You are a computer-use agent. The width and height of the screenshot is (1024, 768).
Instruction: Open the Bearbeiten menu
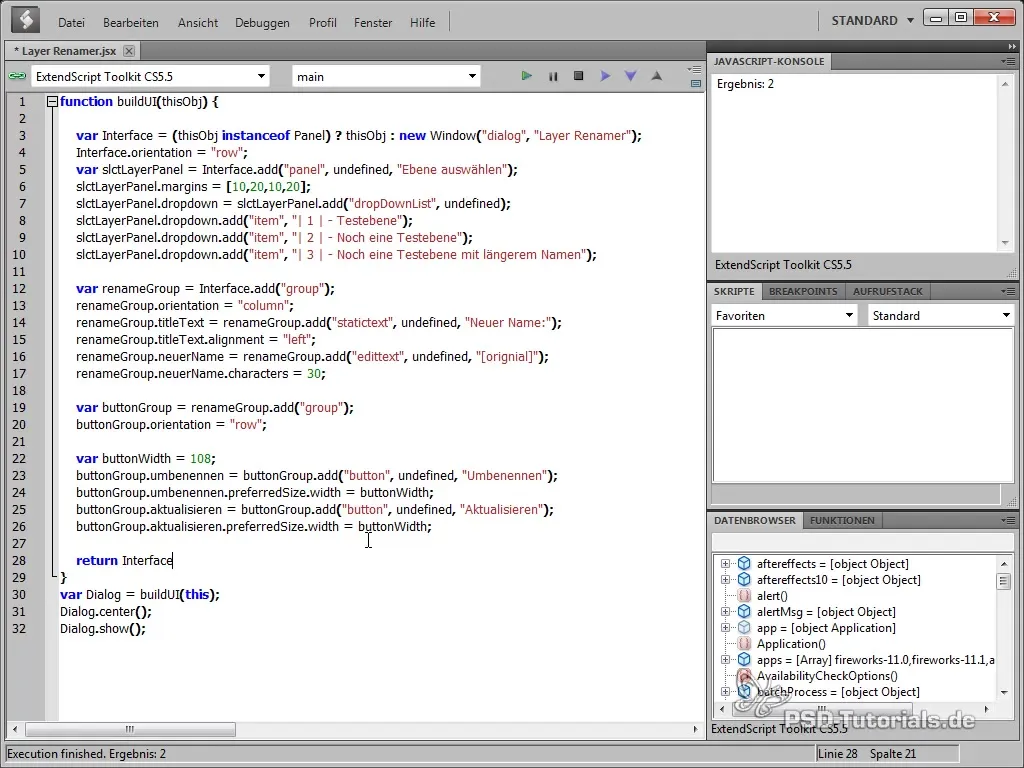(131, 22)
